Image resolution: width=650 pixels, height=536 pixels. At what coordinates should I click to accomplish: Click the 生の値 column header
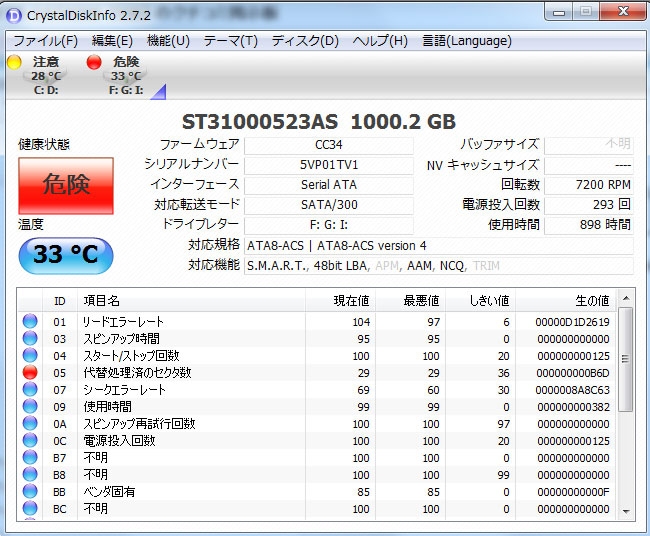coord(566,301)
